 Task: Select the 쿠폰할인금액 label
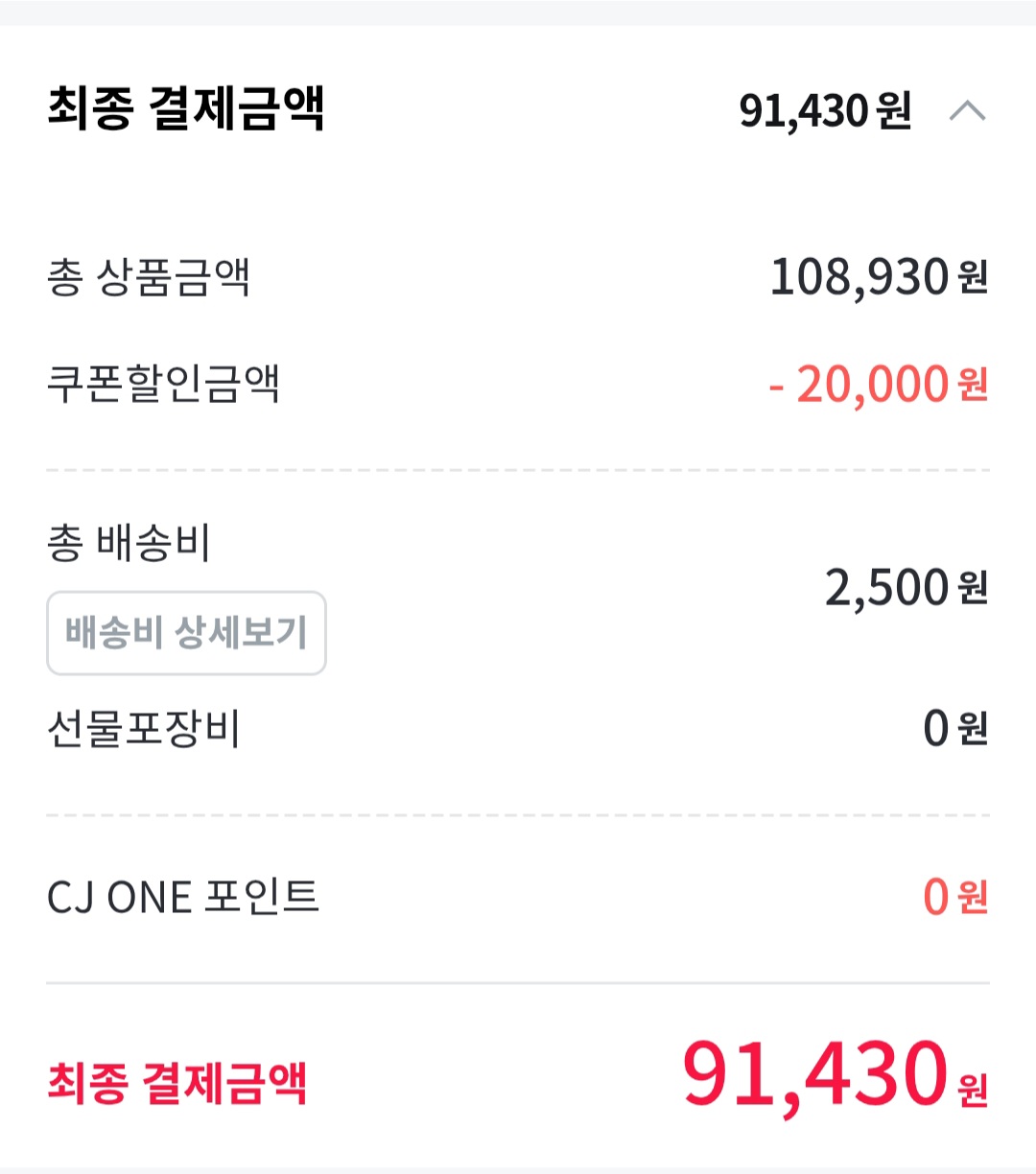click(x=163, y=384)
